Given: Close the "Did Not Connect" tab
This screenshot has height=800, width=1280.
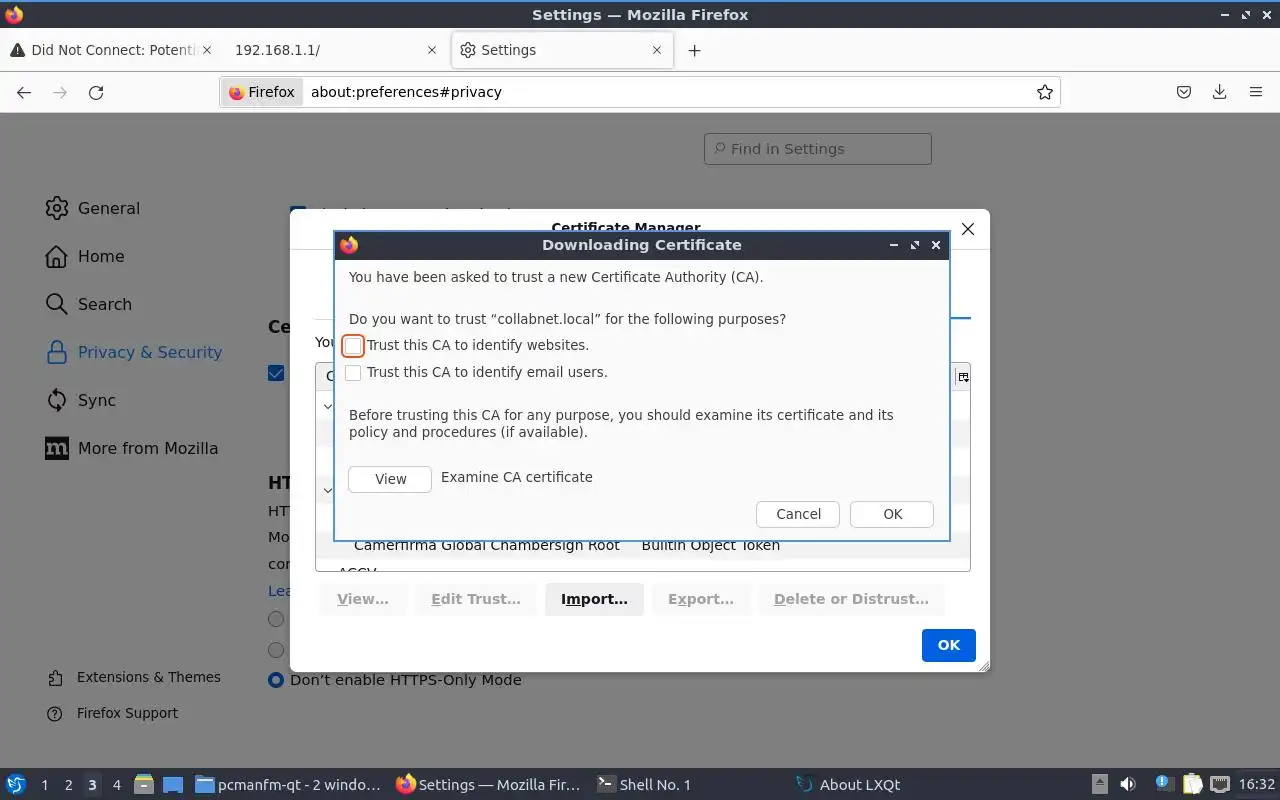Looking at the screenshot, I should tap(207, 50).
